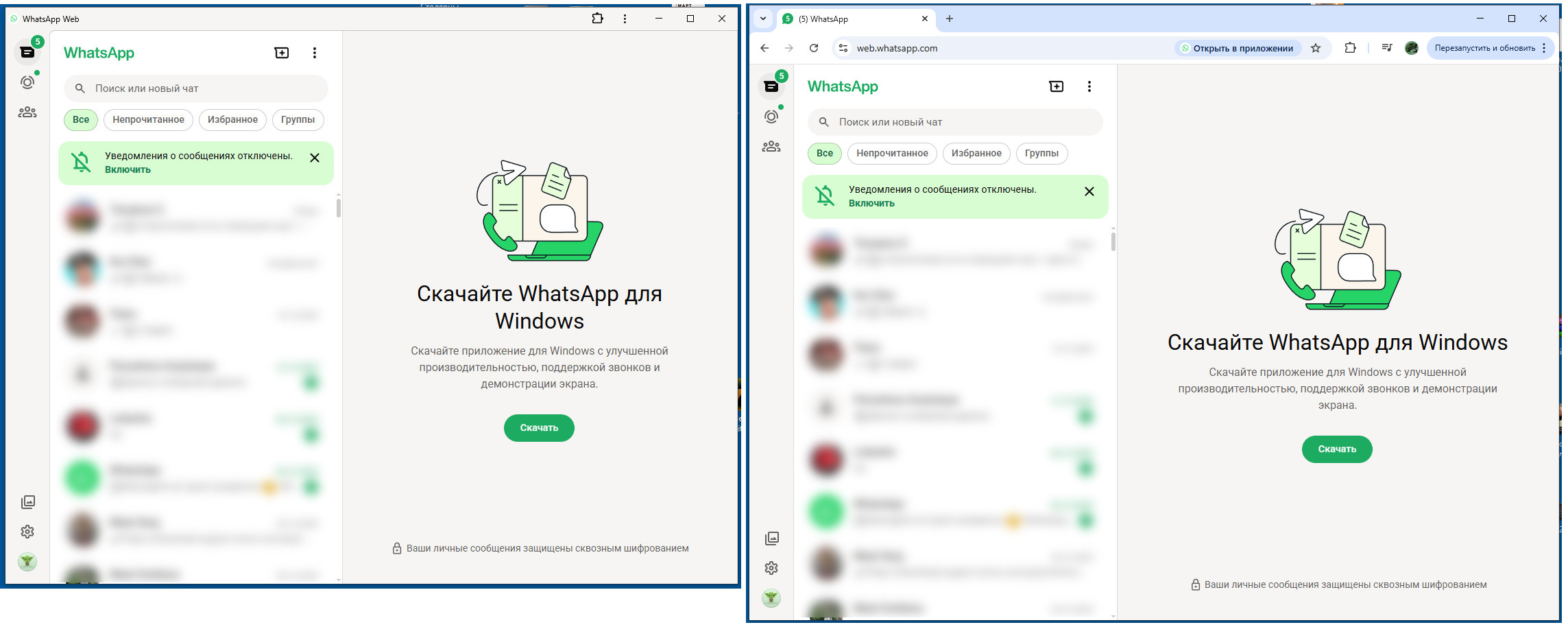Select the «(5) WhatsApp» tab in Chrome
This screenshot has height=627, width=1568.
click(854, 19)
